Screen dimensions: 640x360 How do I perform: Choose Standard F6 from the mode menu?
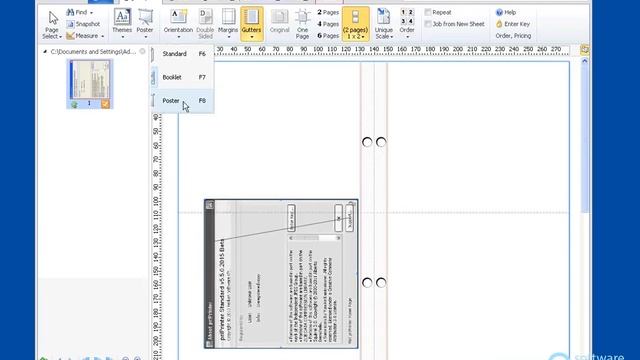(x=183, y=54)
